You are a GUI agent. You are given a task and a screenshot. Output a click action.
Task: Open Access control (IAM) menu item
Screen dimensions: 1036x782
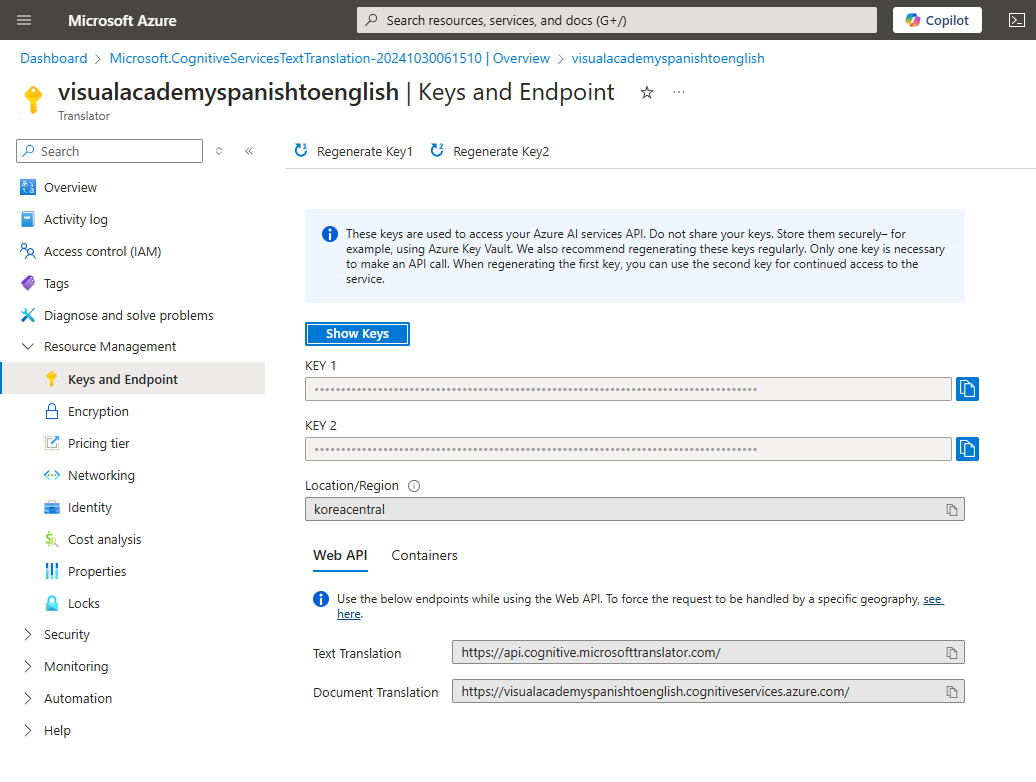[102, 252]
